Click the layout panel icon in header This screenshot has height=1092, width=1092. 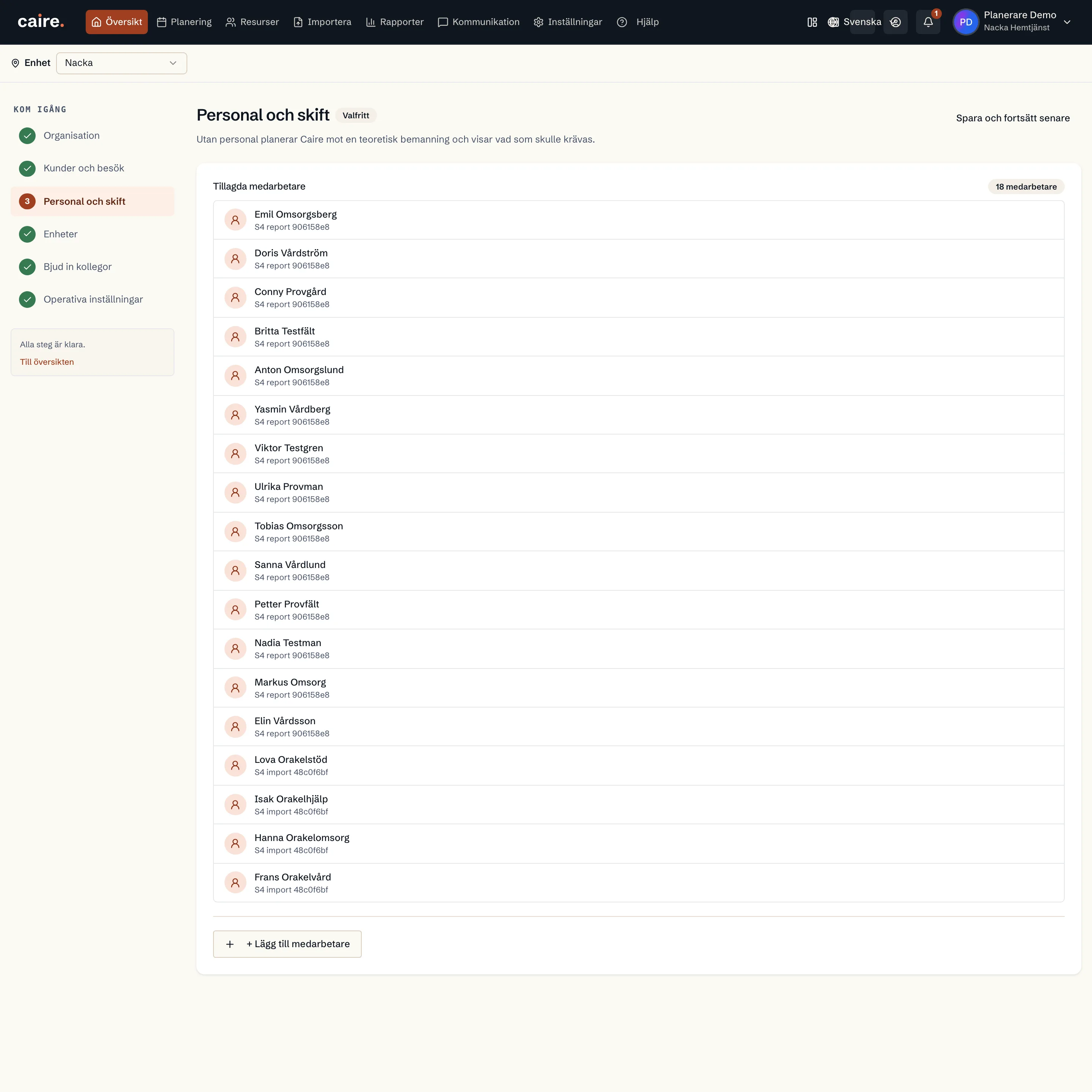point(812,22)
